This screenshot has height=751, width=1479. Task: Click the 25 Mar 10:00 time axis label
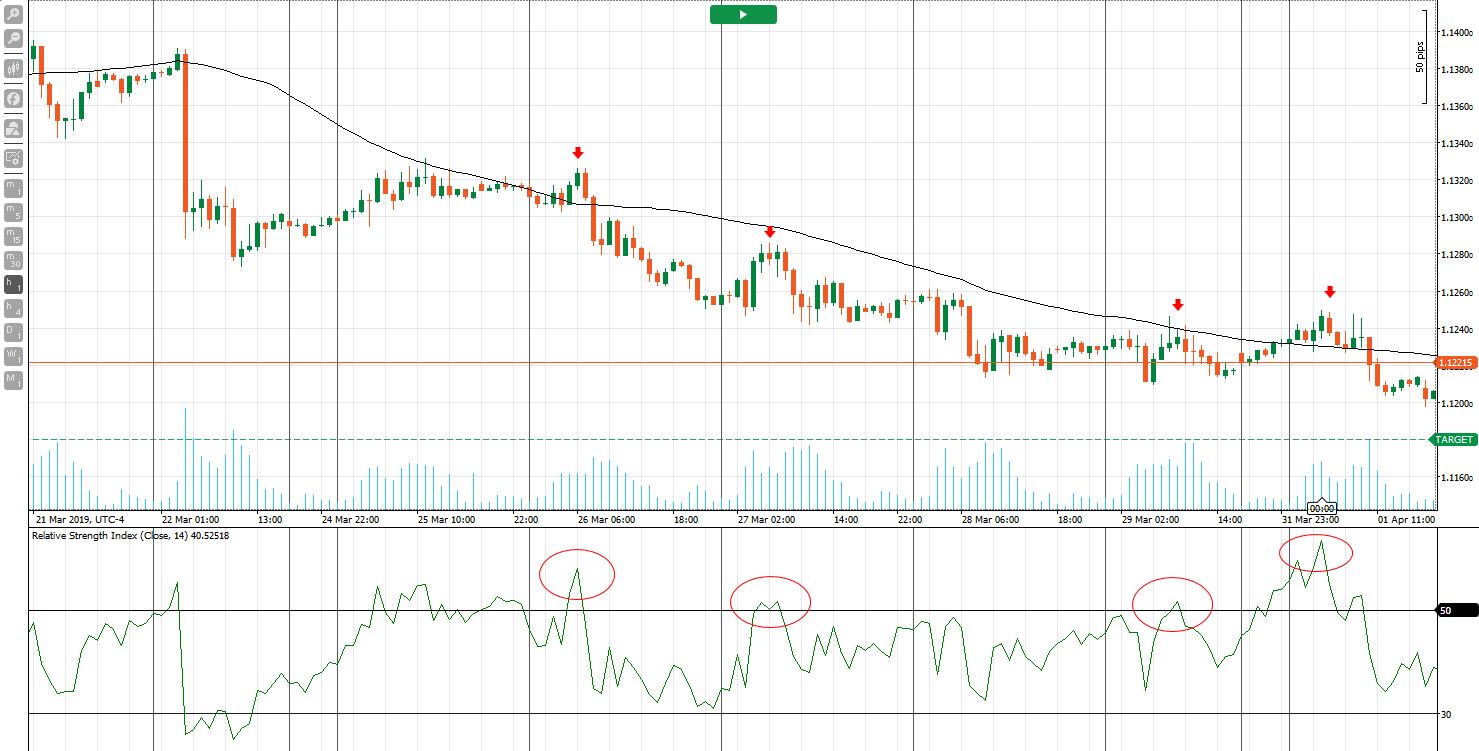pos(447,519)
